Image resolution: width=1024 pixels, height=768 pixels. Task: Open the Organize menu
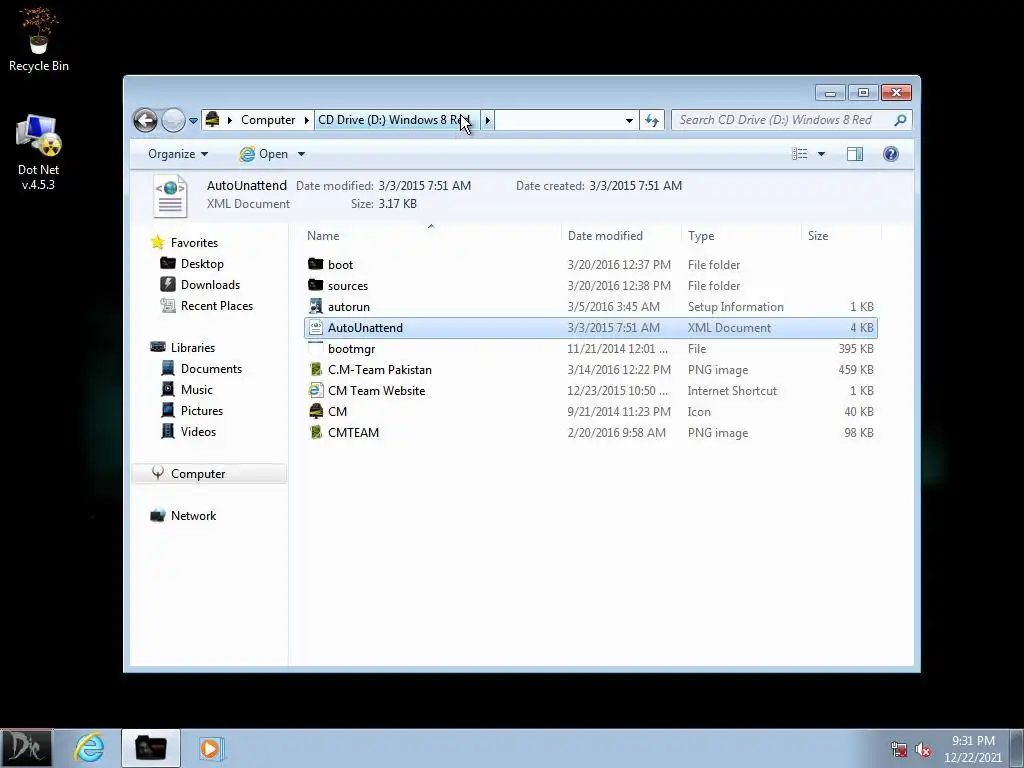pyautogui.click(x=178, y=154)
